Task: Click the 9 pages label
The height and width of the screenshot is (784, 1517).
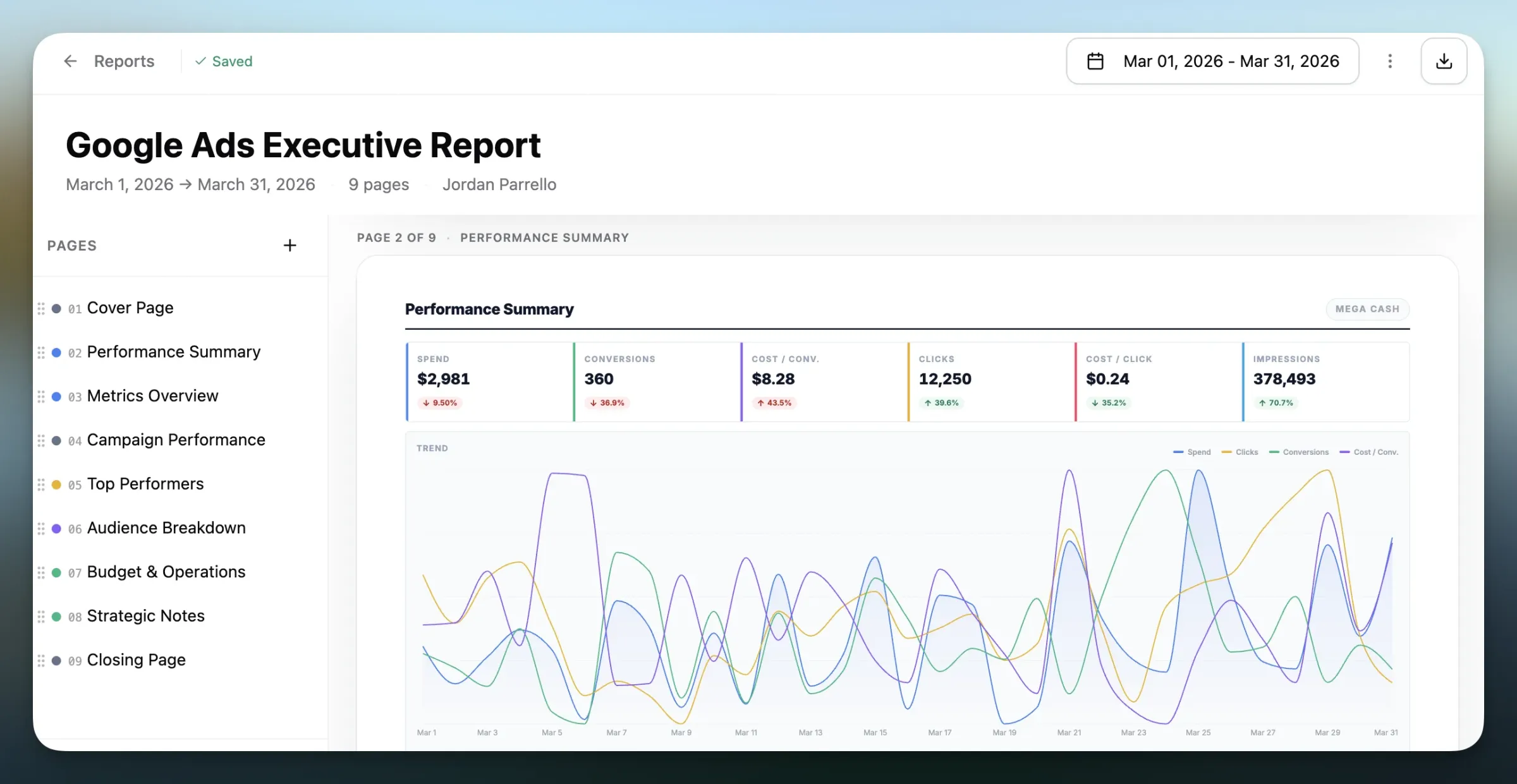Action: point(379,184)
